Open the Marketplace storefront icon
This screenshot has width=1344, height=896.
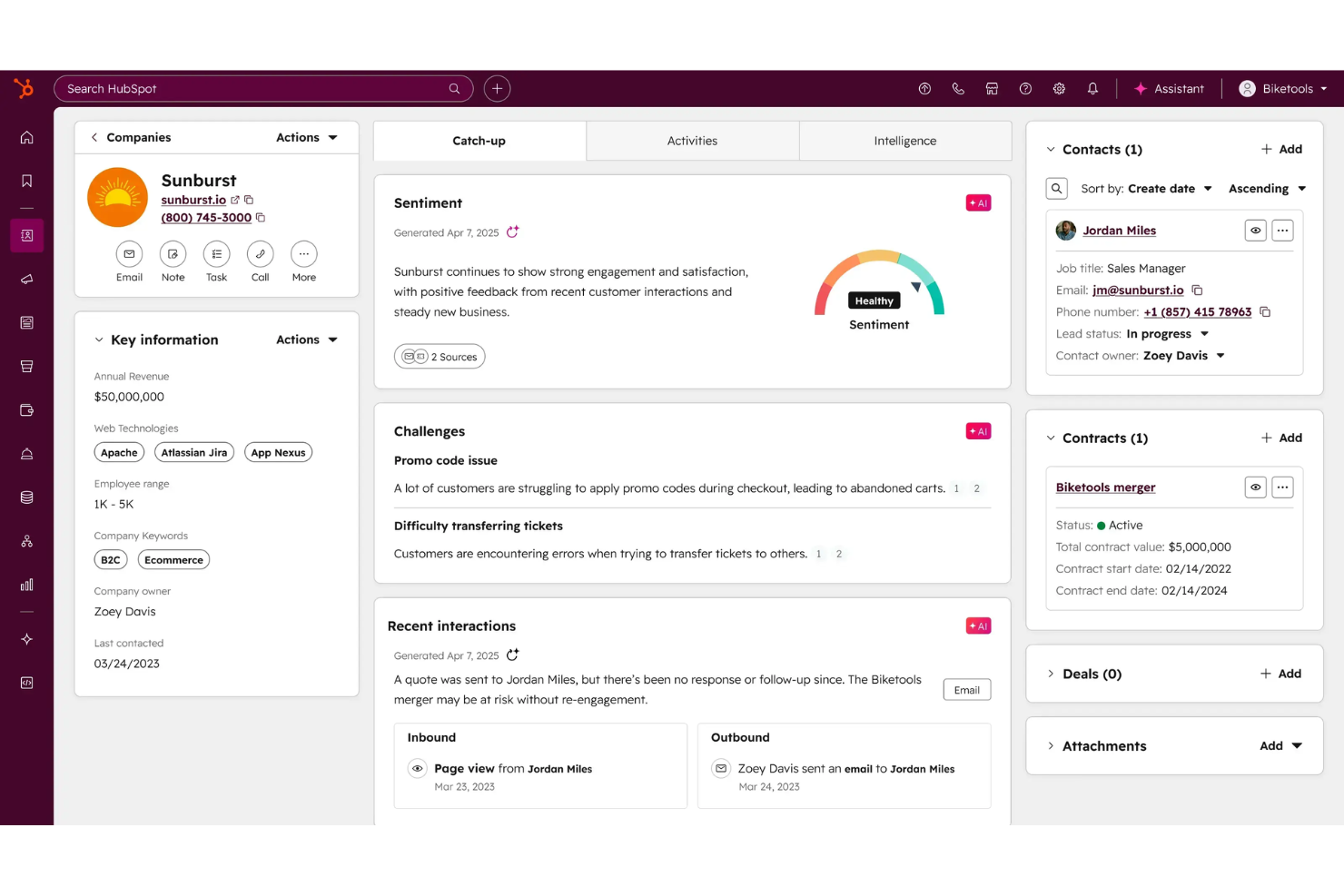point(992,88)
